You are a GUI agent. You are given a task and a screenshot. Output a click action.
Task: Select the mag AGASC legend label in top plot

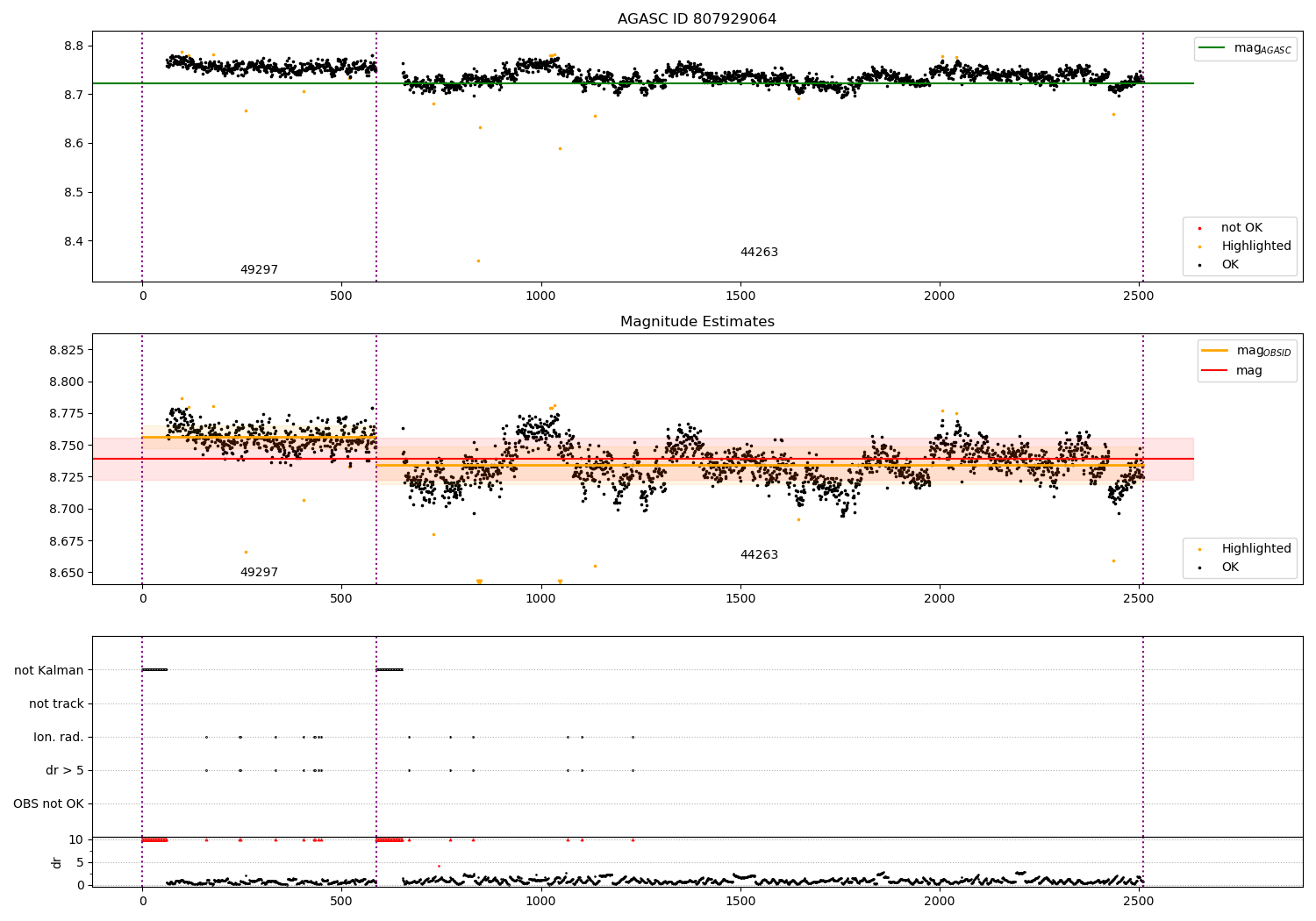click(1262, 48)
